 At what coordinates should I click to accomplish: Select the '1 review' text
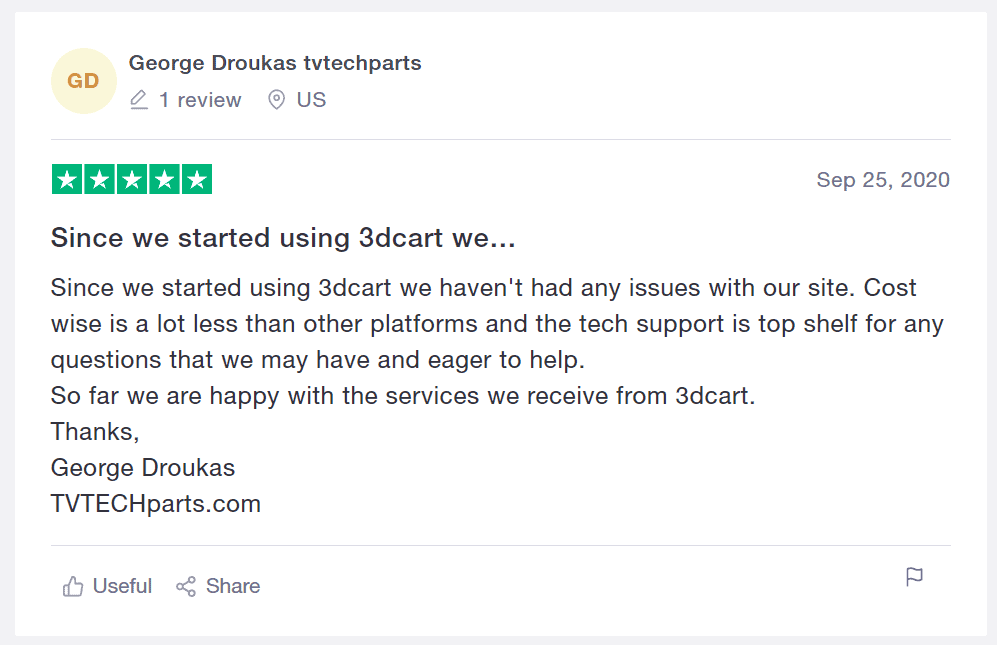click(x=200, y=100)
